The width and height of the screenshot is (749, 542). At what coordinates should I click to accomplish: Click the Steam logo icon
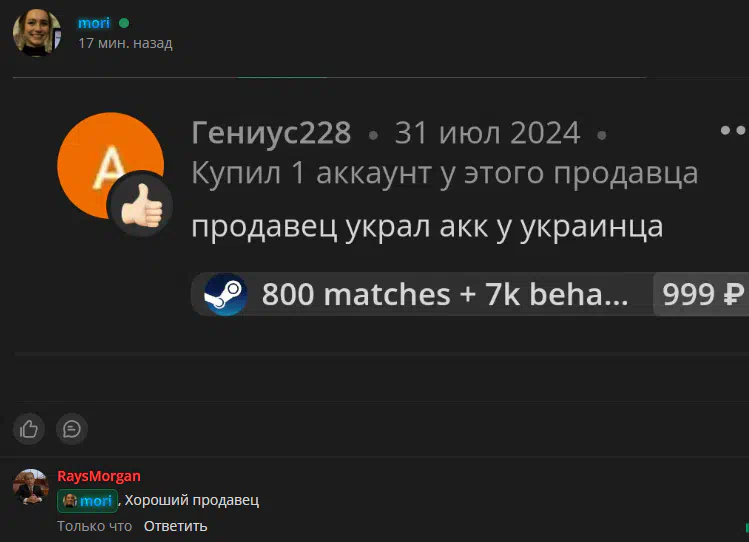(x=225, y=294)
